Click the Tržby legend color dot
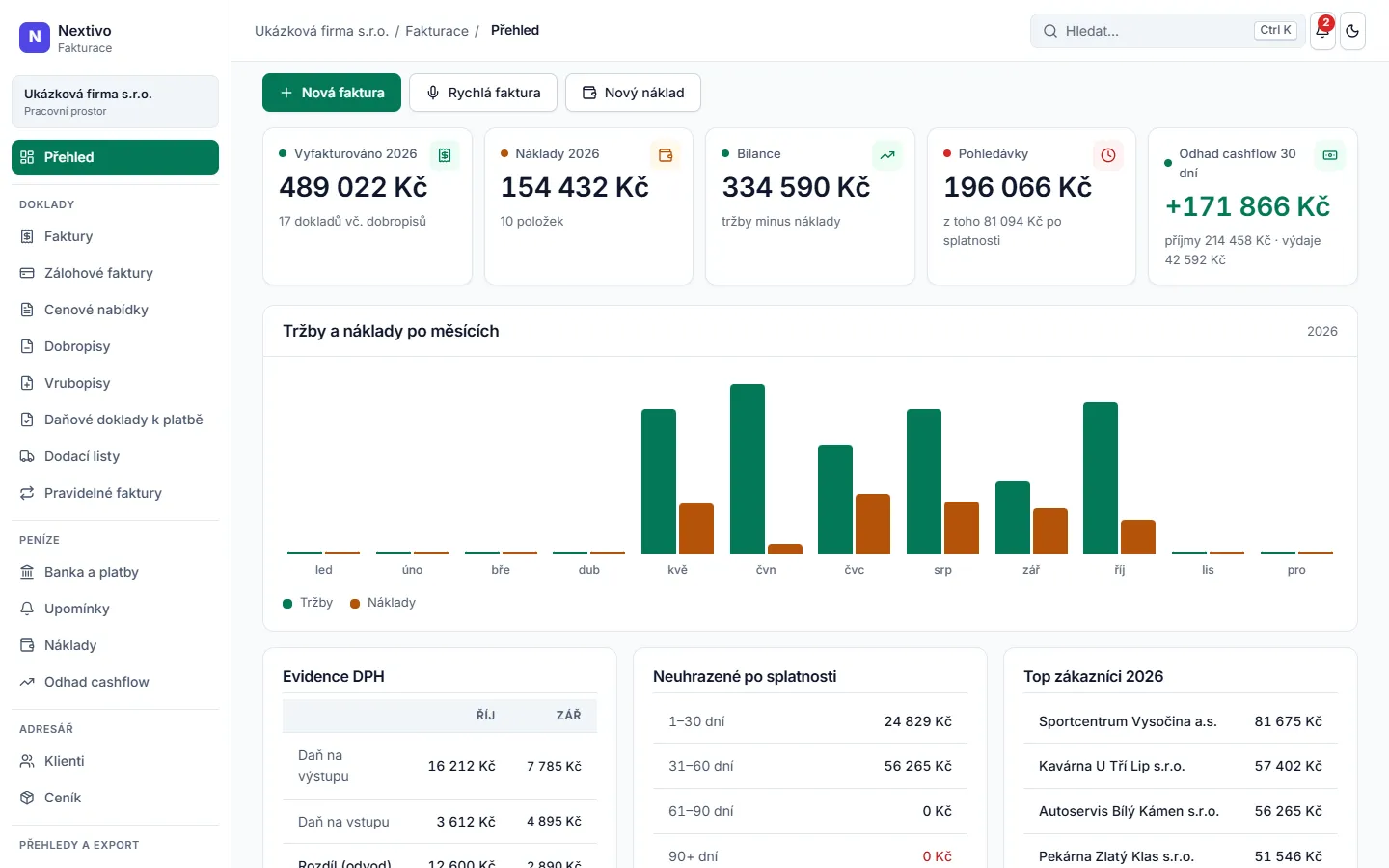Image resolution: width=1389 pixels, height=868 pixels. point(287,604)
